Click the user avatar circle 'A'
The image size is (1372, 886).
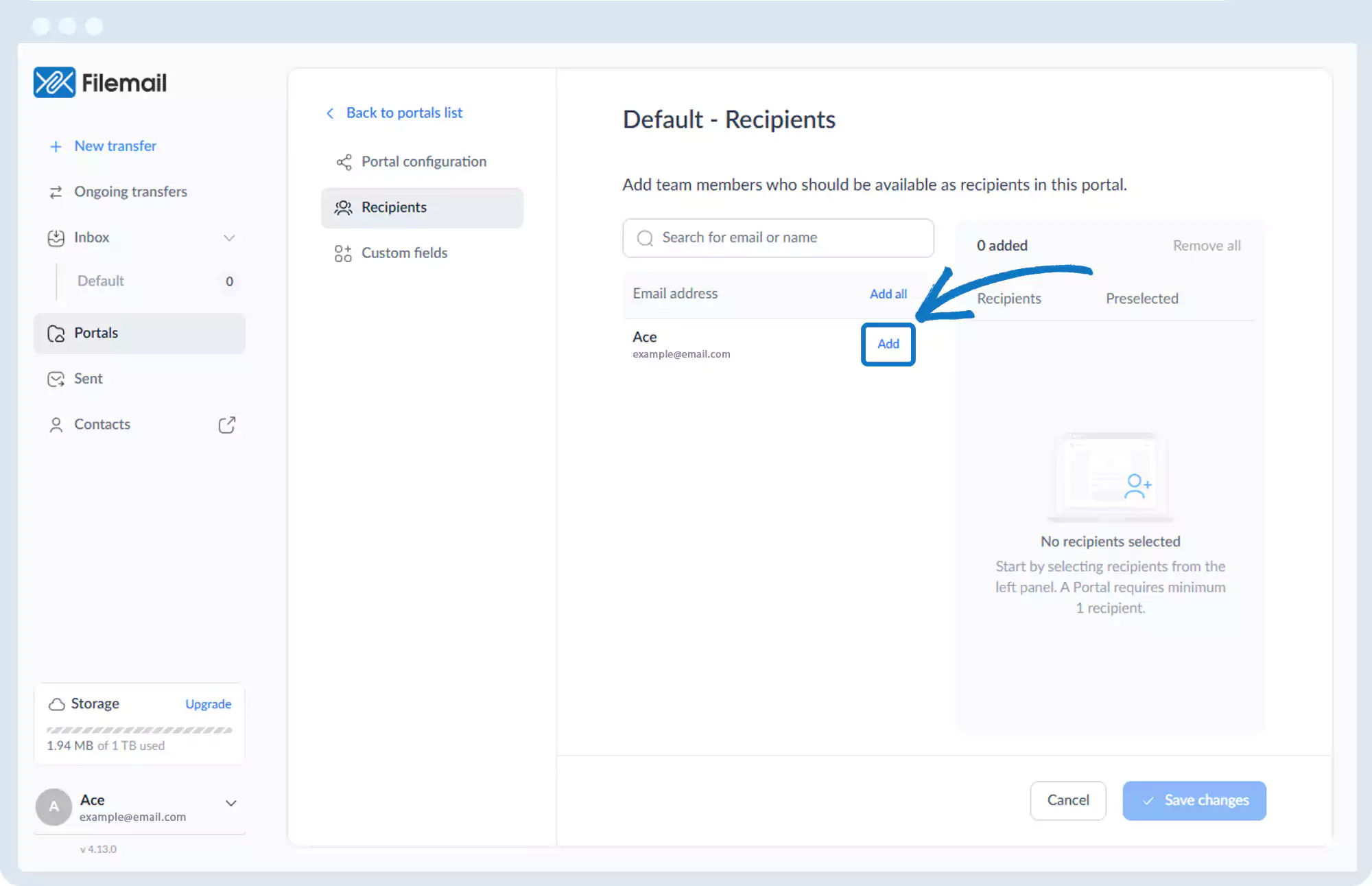coord(54,807)
